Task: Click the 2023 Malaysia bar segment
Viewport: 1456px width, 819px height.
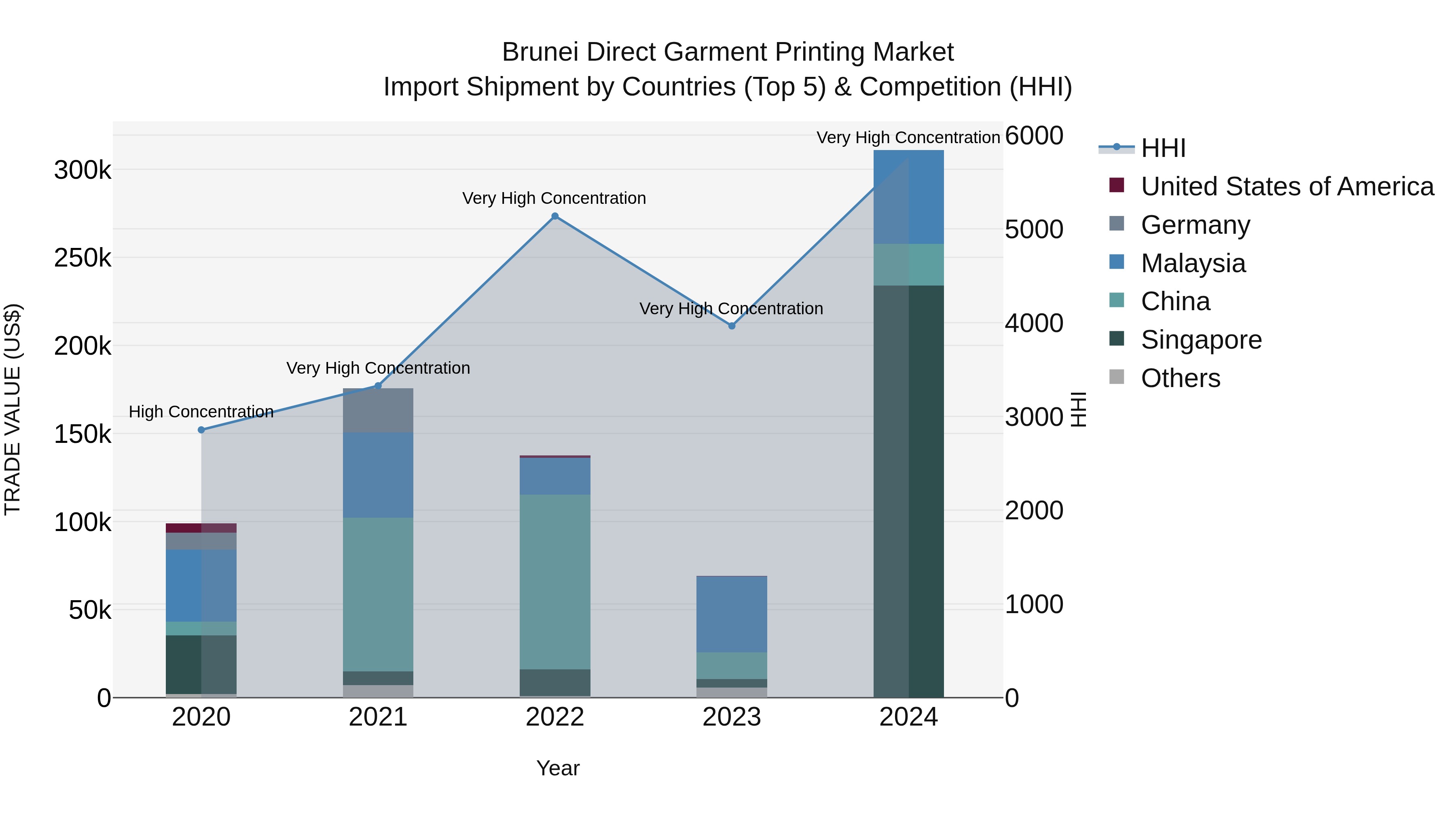Action: pos(732,614)
